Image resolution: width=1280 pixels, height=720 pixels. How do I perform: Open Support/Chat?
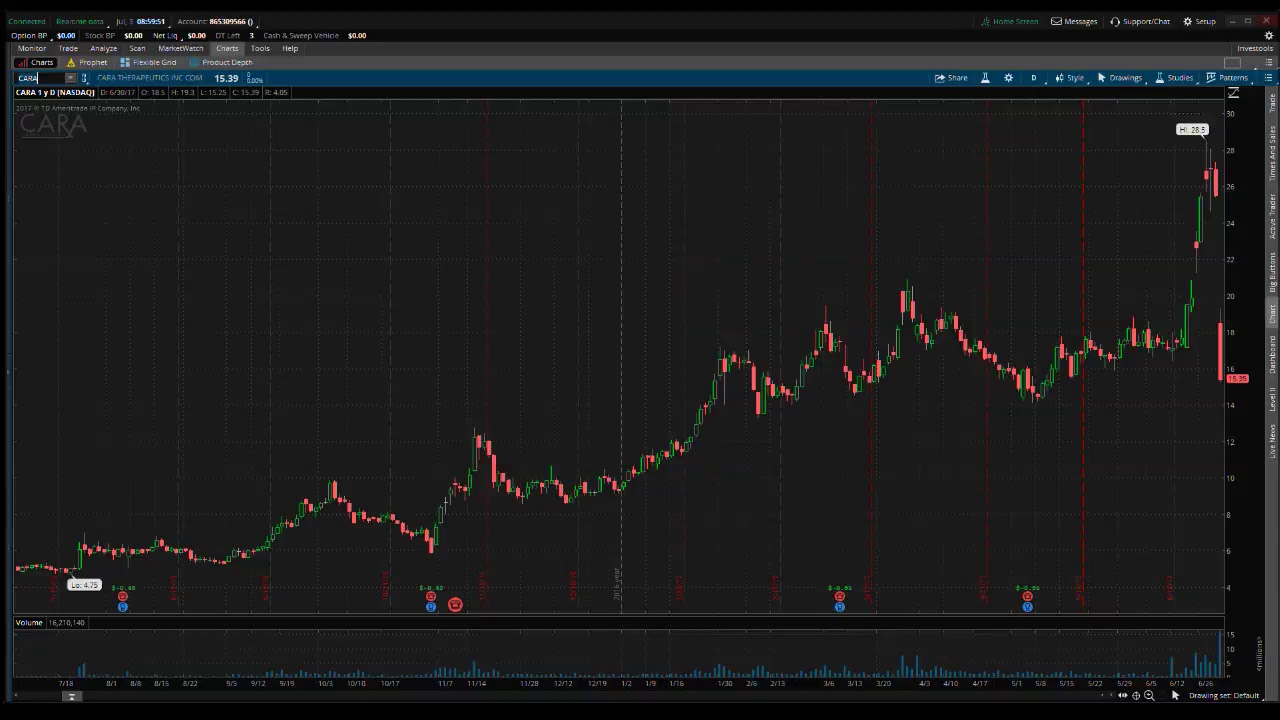[1140, 21]
